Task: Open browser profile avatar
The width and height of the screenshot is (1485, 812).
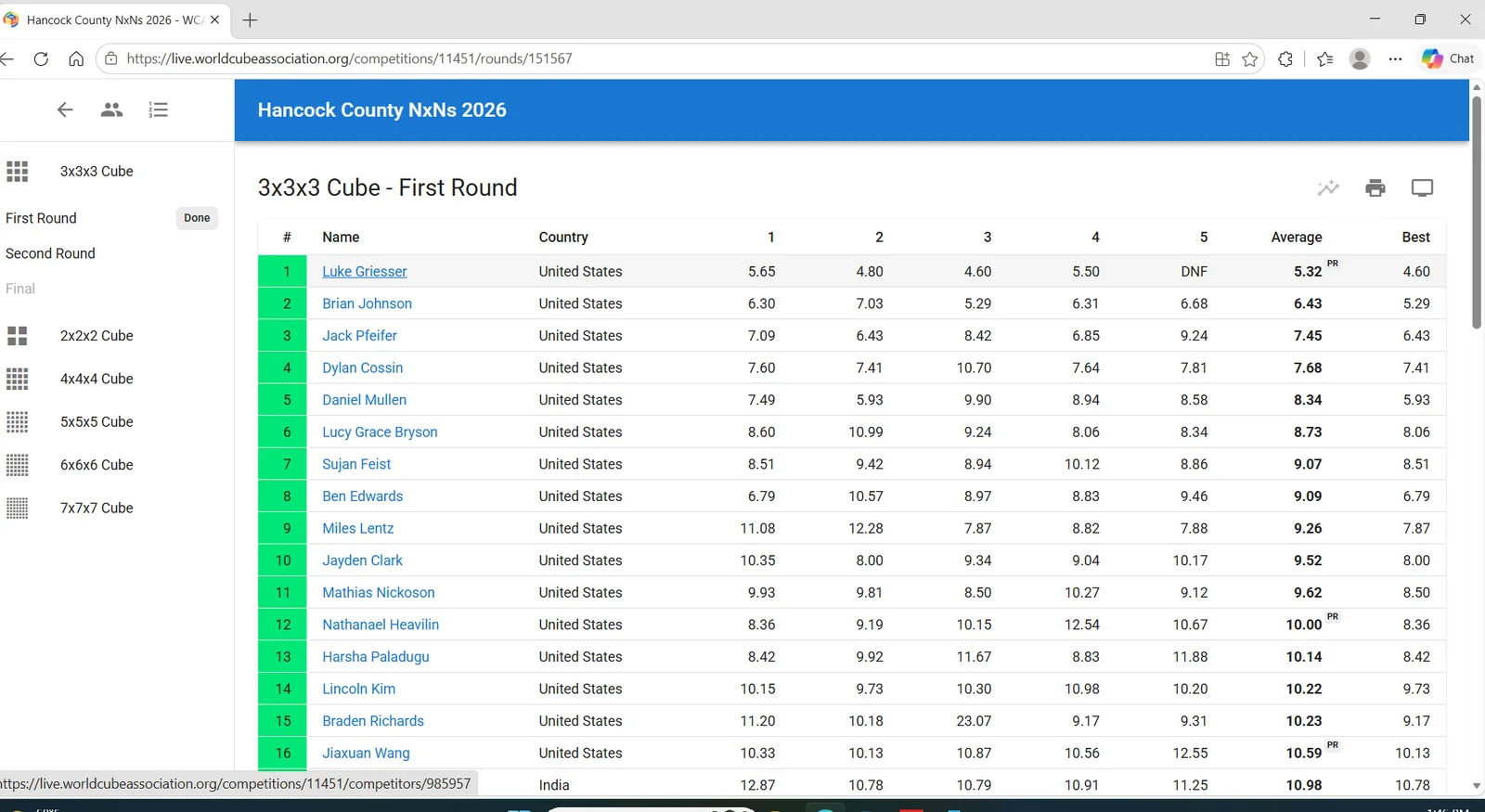Action: coord(1360,58)
